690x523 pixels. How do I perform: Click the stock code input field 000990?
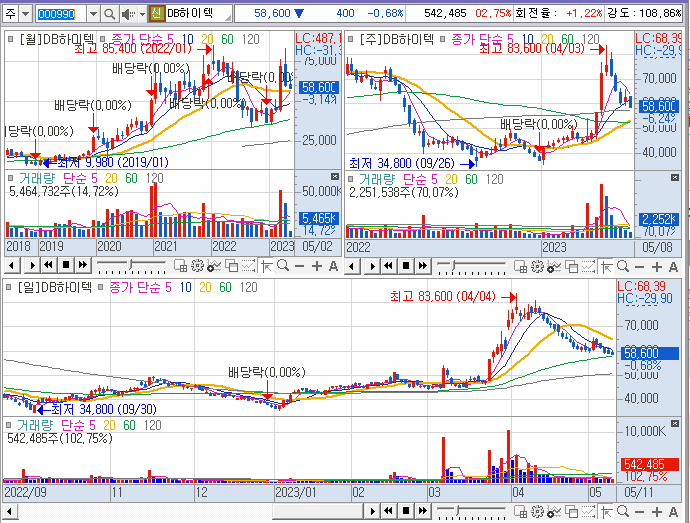(x=61, y=14)
